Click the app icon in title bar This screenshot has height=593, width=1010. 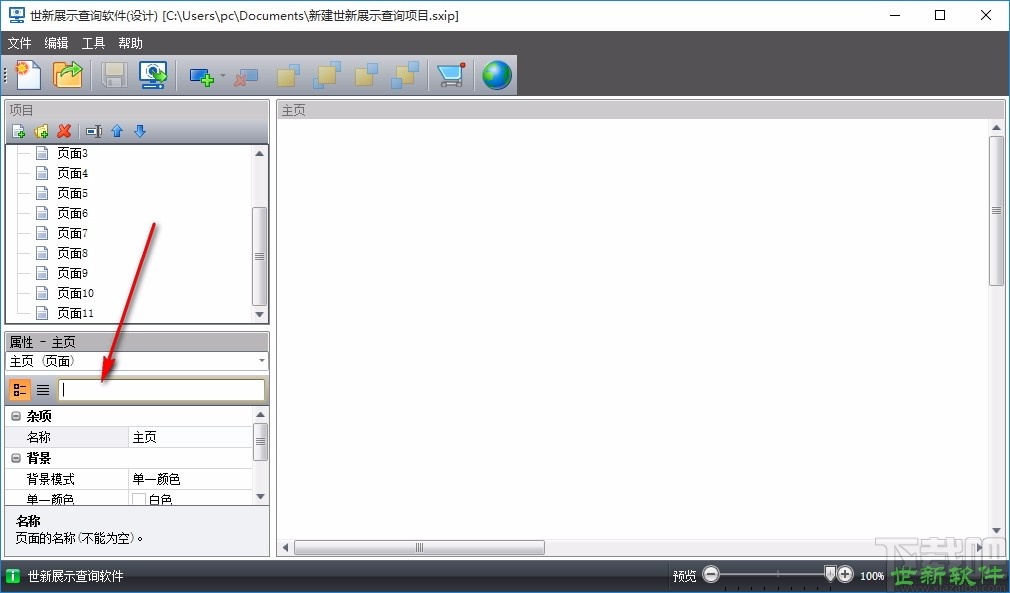click(17, 15)
